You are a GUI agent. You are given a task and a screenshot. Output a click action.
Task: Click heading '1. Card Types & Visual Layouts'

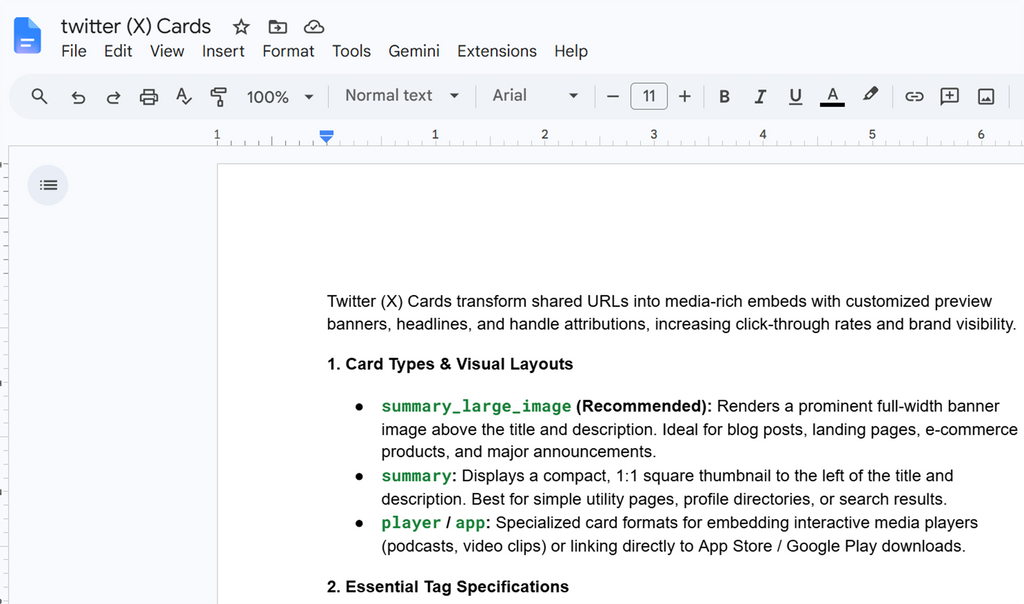click(x=450, y=364)
